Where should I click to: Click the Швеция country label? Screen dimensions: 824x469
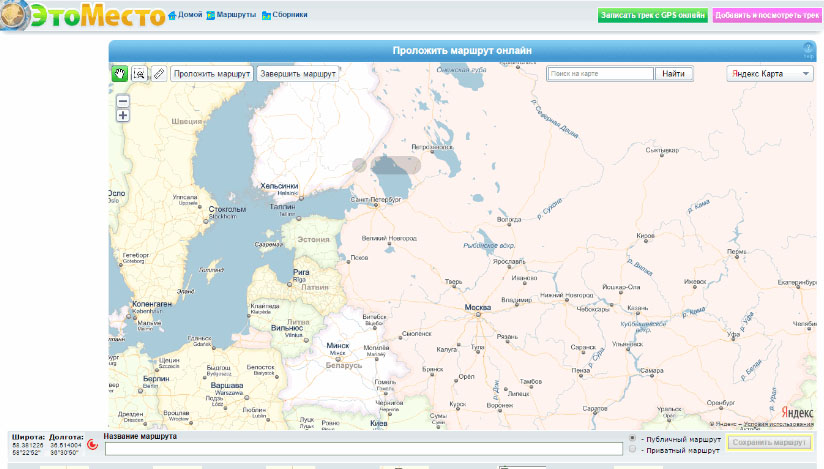point(187,121)
